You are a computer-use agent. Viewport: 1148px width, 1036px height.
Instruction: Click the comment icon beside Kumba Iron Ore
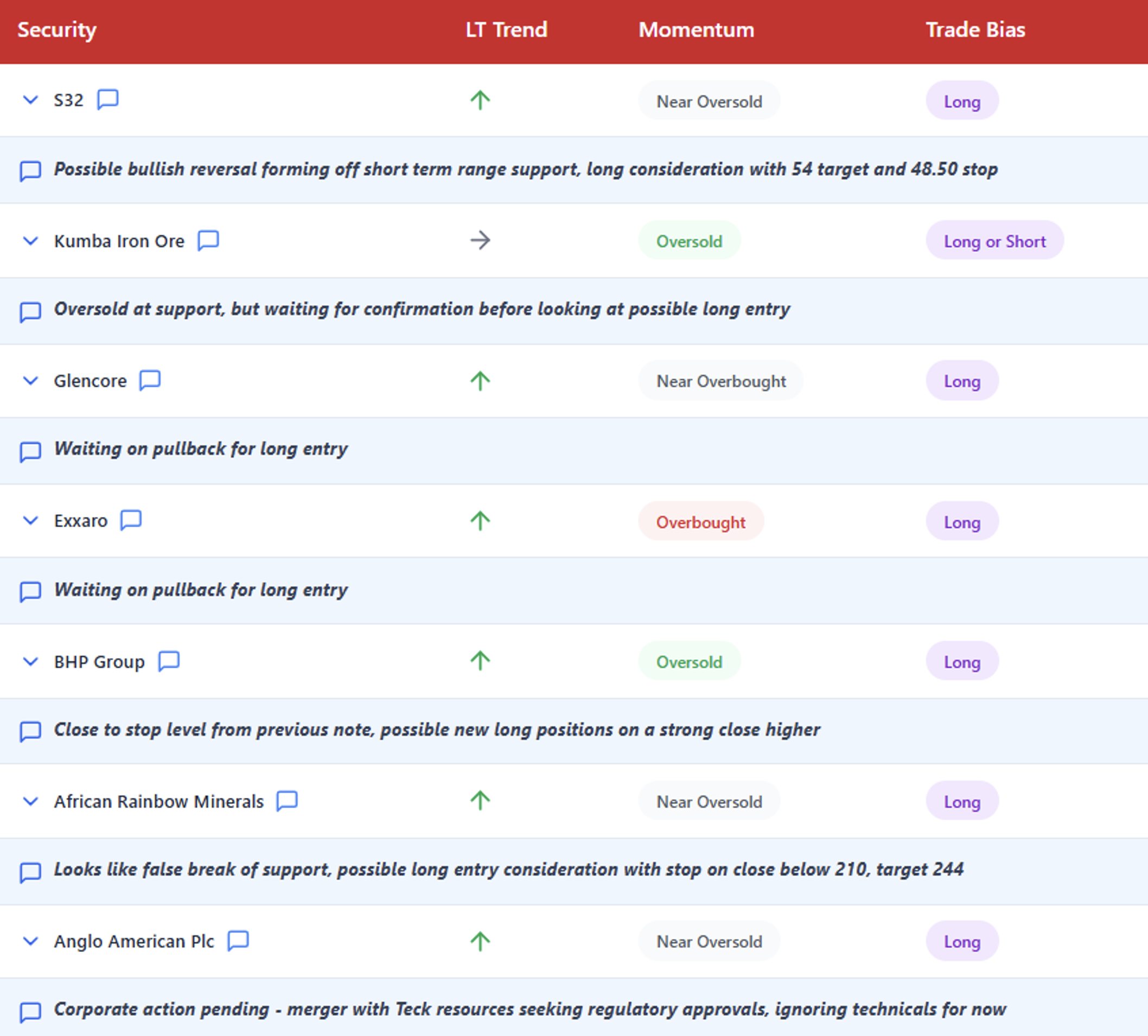(x=208, y=240)
